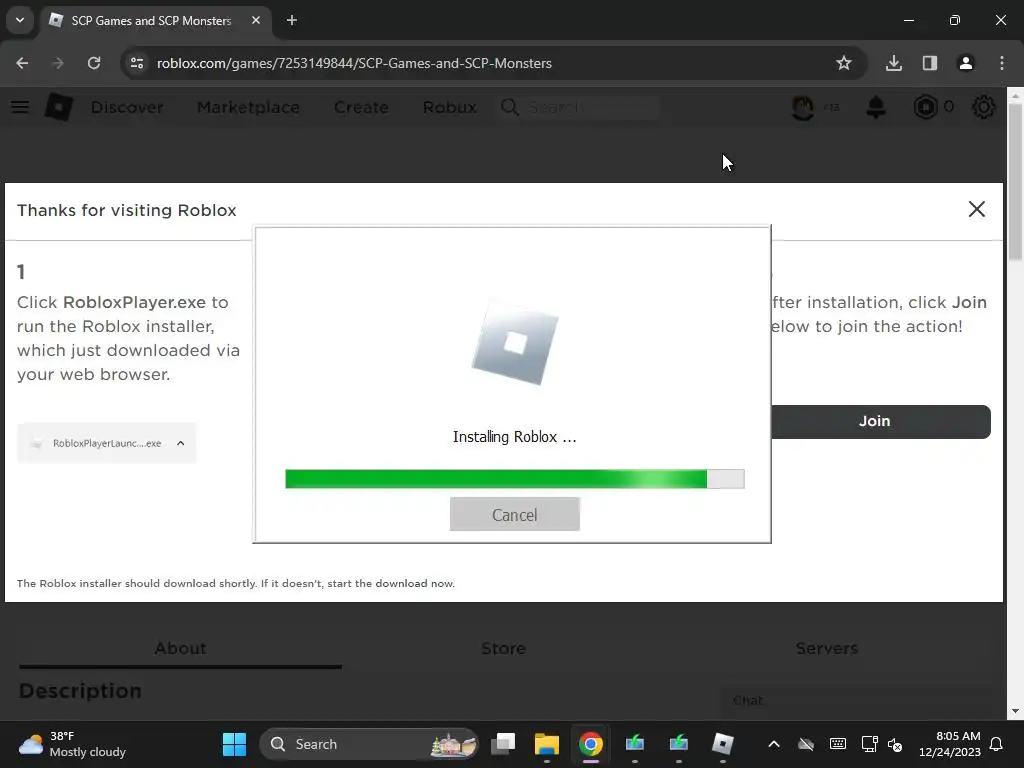Open File Explorer from the taskbar
The height and width of the screenshot is (768, 1024).
pyautogui.click(x=547, y=744)
